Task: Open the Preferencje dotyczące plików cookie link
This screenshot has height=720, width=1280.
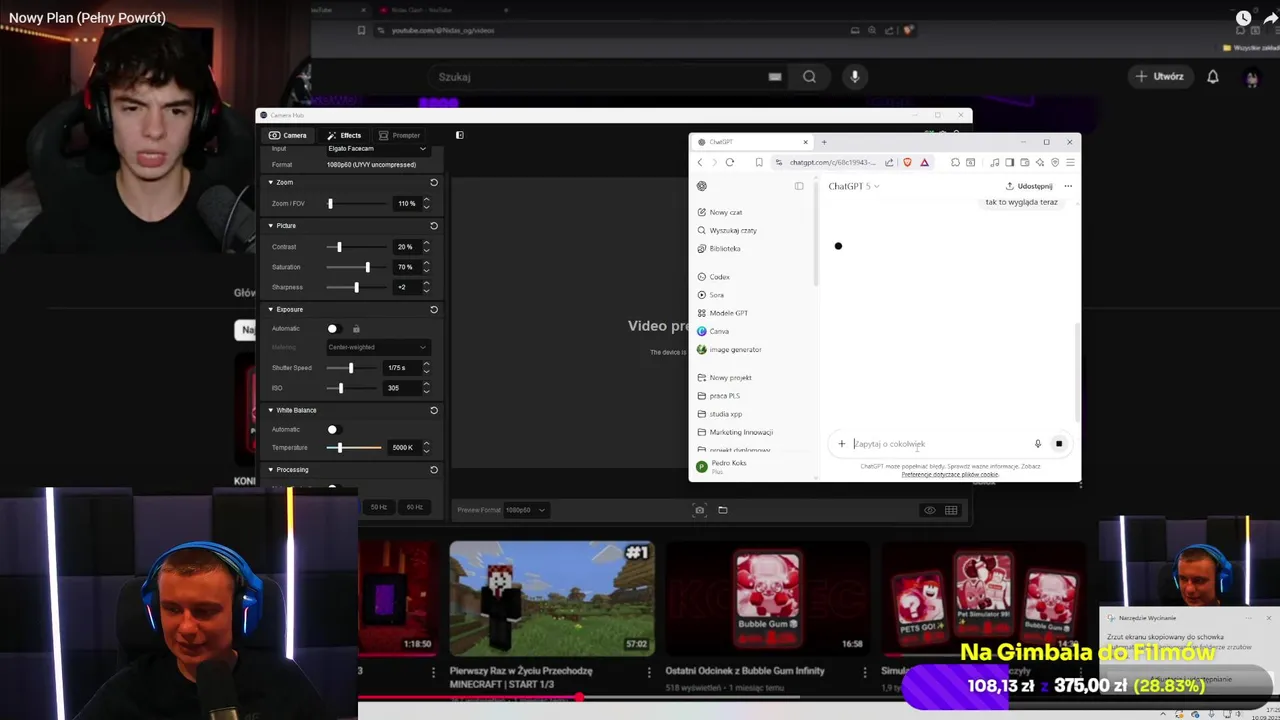Action: click(950, 474)
